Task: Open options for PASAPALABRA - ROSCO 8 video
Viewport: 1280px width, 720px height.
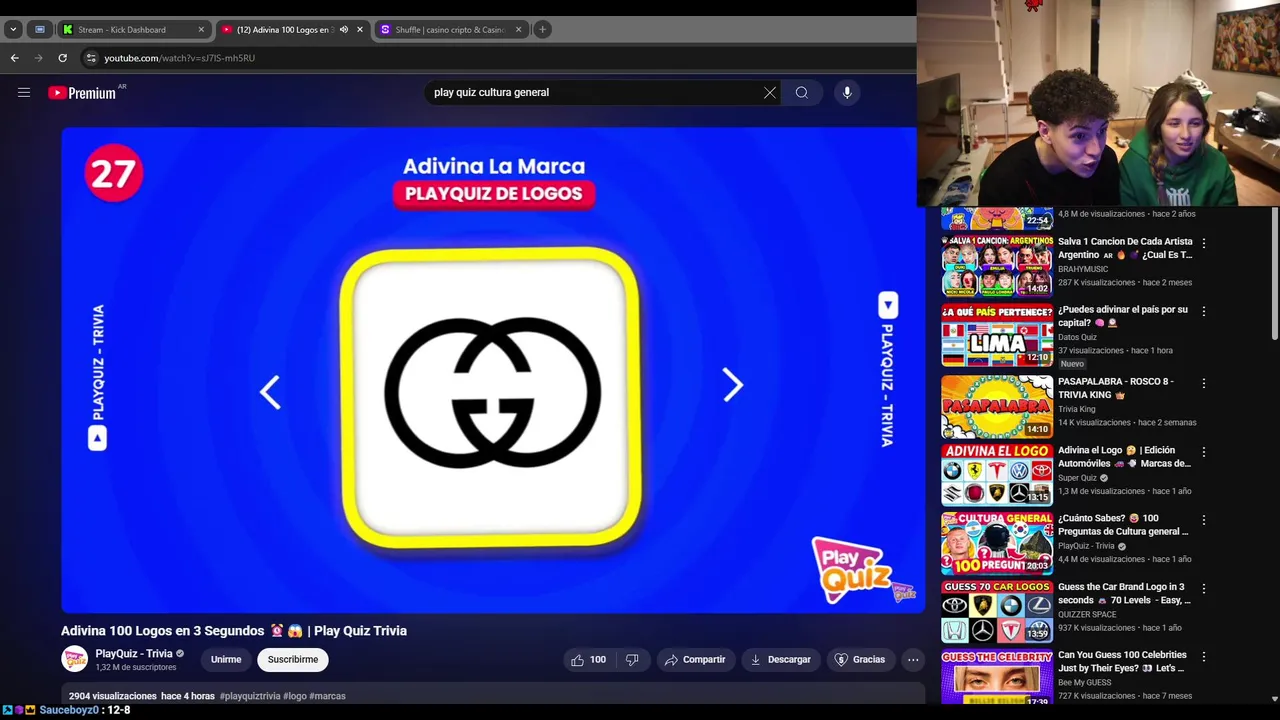Action: coord(1204,383)
